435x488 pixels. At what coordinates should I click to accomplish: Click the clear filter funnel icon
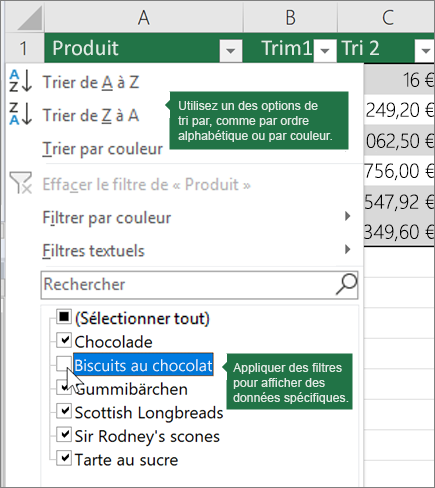(21, 183)
